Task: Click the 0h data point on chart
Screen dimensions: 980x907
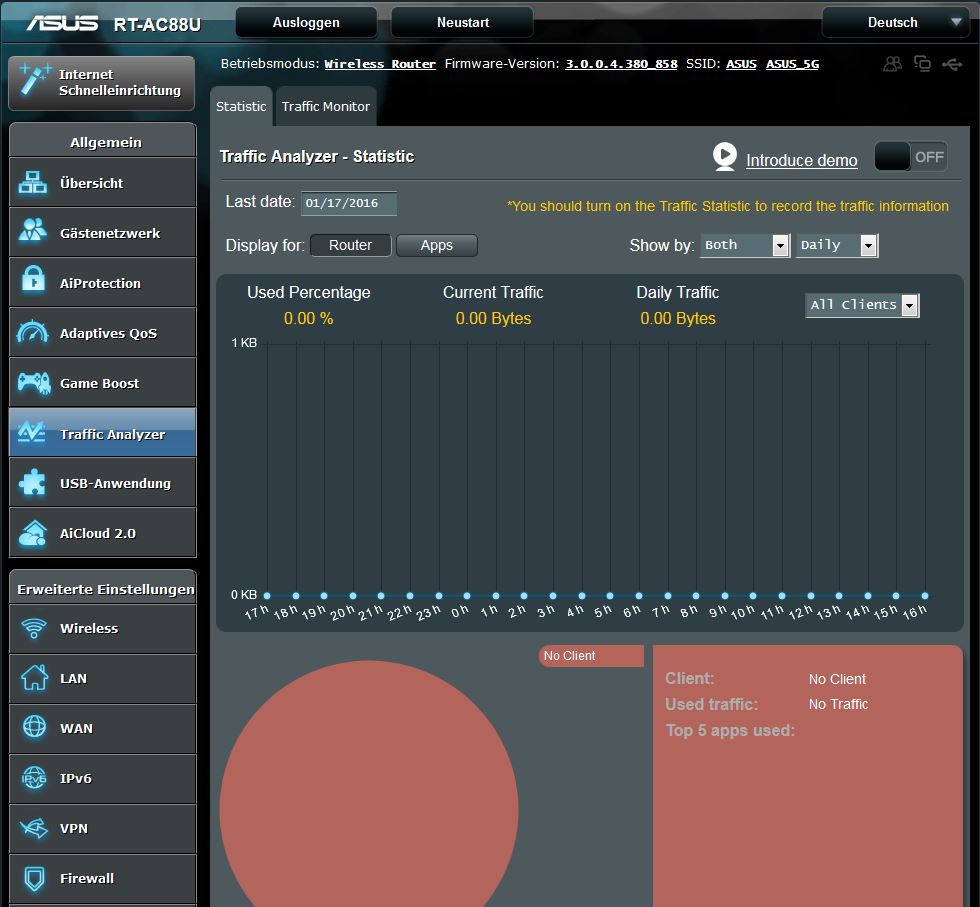Action: (x=467, y=596)
